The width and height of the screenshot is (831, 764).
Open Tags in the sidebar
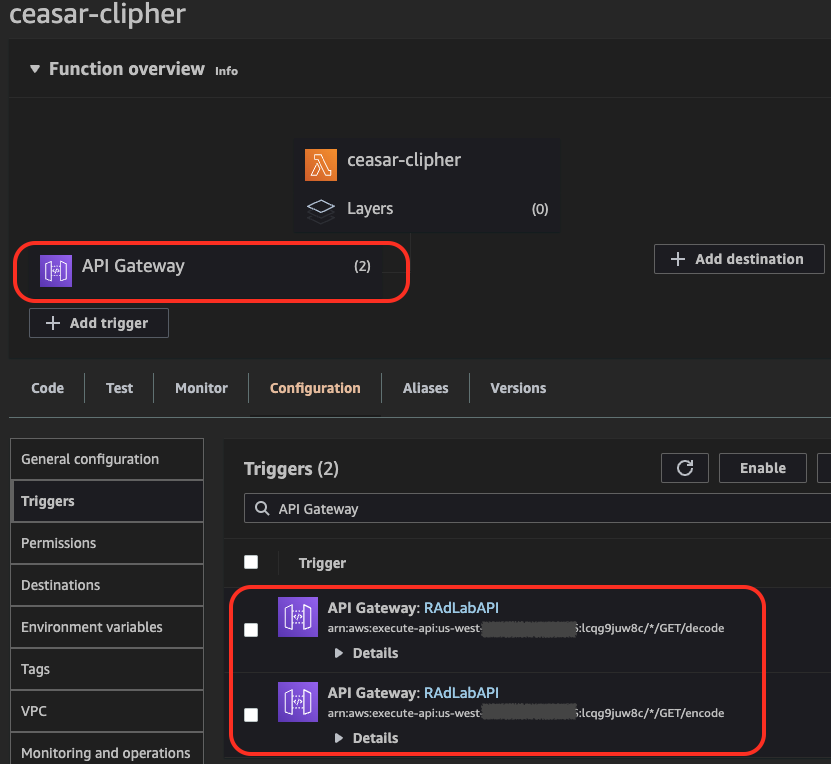pos(107,669)
